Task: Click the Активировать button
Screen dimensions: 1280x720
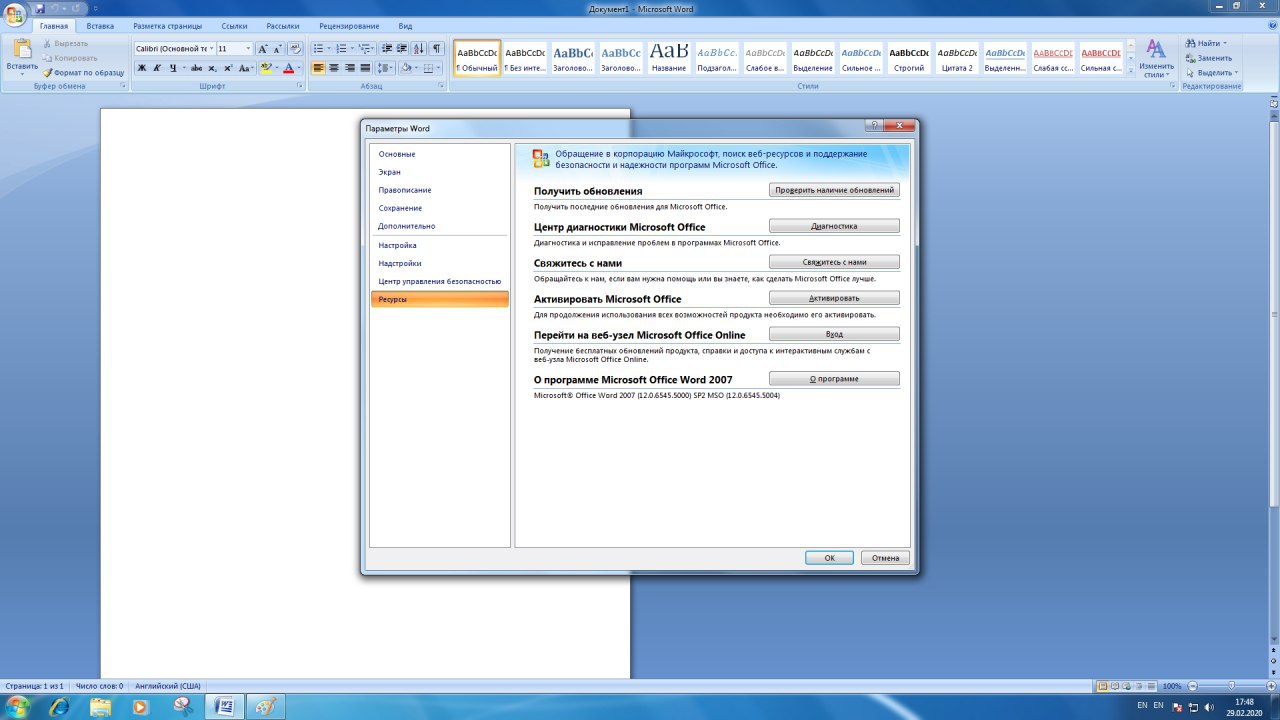Action: (x=834, y=298)
